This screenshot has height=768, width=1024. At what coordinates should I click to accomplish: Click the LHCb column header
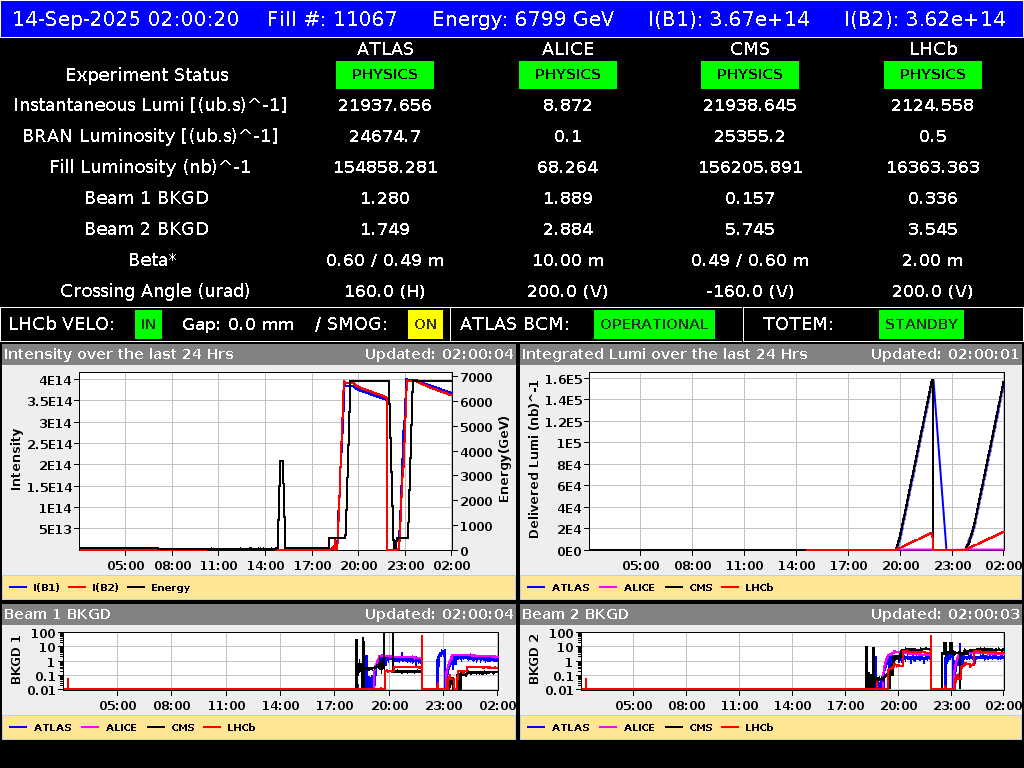(933, 49)
